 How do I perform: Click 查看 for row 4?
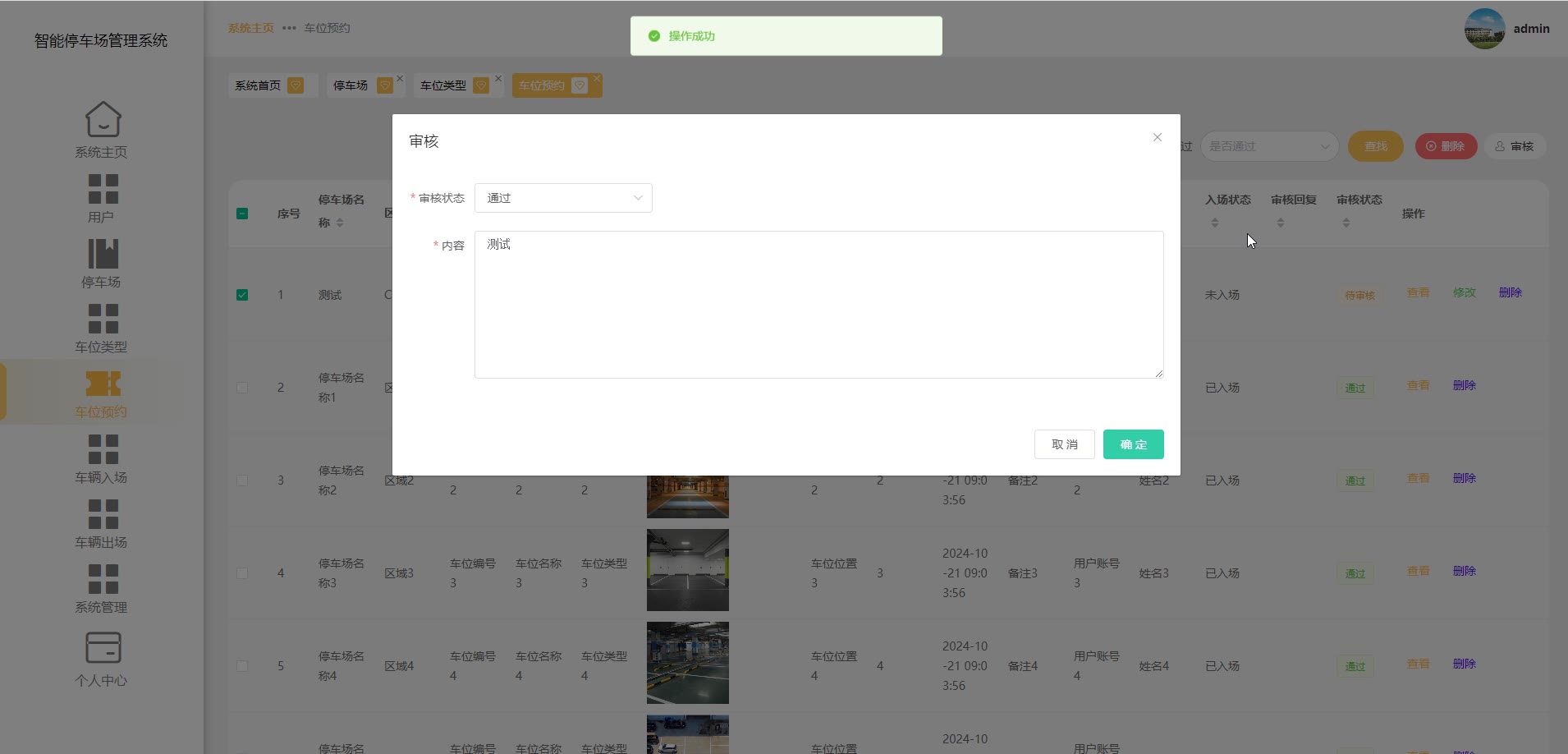tap(1419, 571)
